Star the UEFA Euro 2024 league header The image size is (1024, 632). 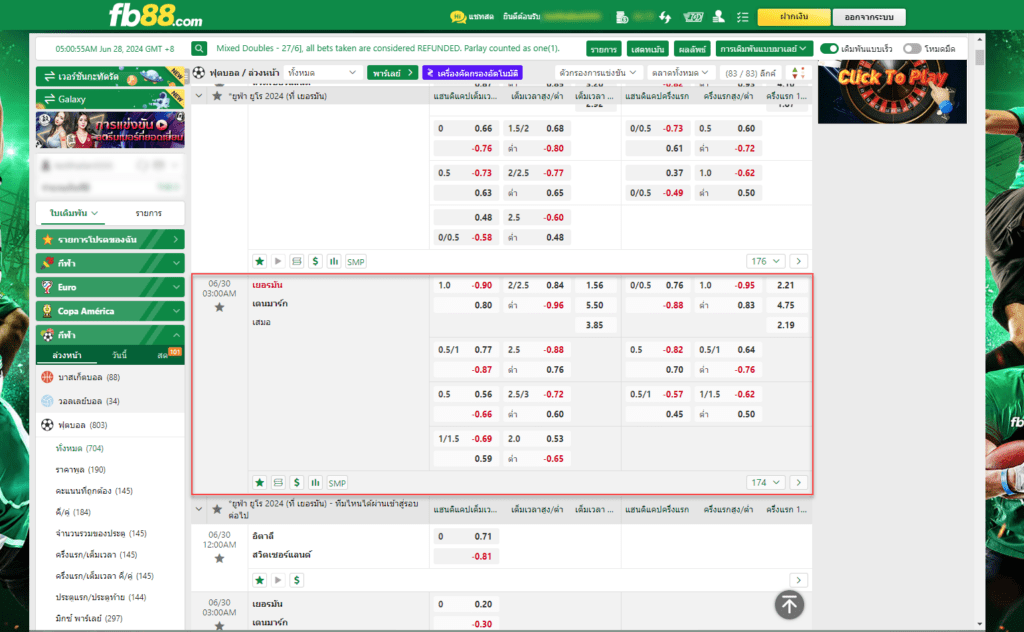[217, 96]
